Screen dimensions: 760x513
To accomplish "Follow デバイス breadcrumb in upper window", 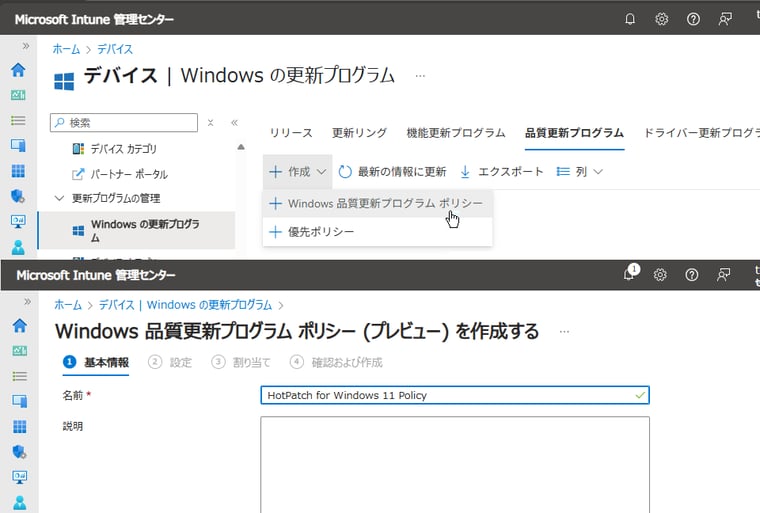I will 115,49.
